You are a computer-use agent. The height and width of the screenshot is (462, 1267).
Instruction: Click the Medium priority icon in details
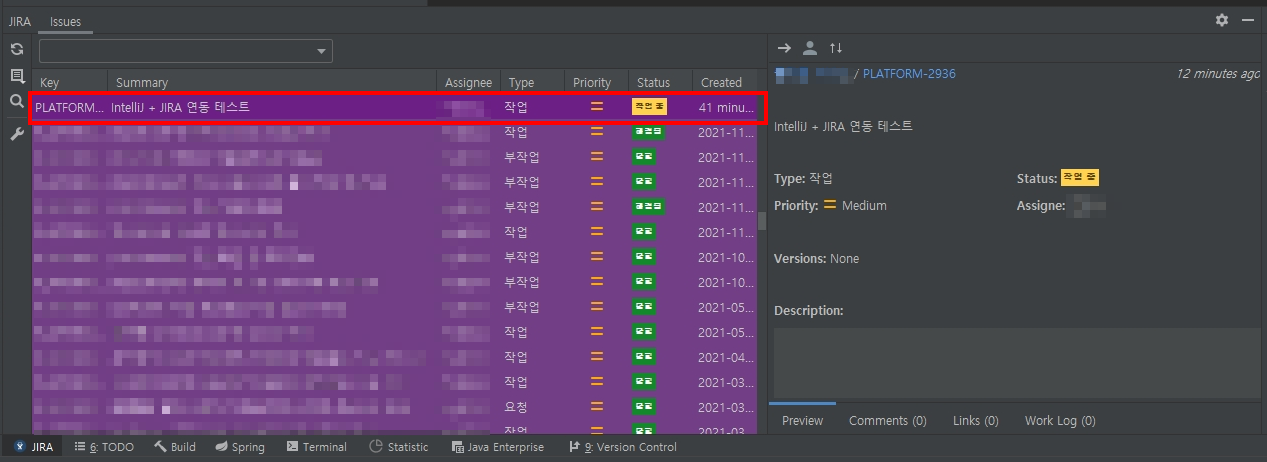pos(829,205)
